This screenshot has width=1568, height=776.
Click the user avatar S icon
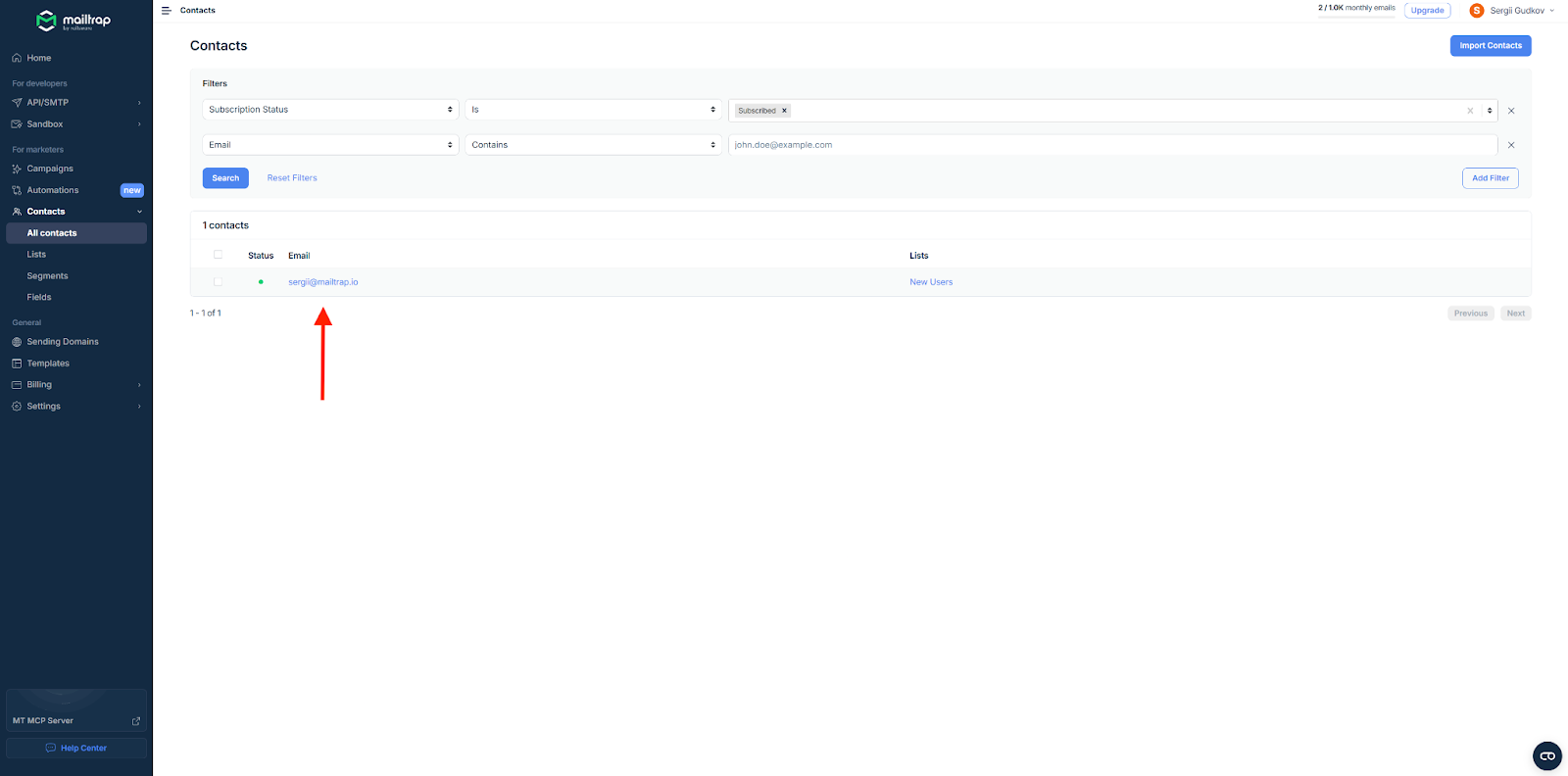(x=1477, y=11)
